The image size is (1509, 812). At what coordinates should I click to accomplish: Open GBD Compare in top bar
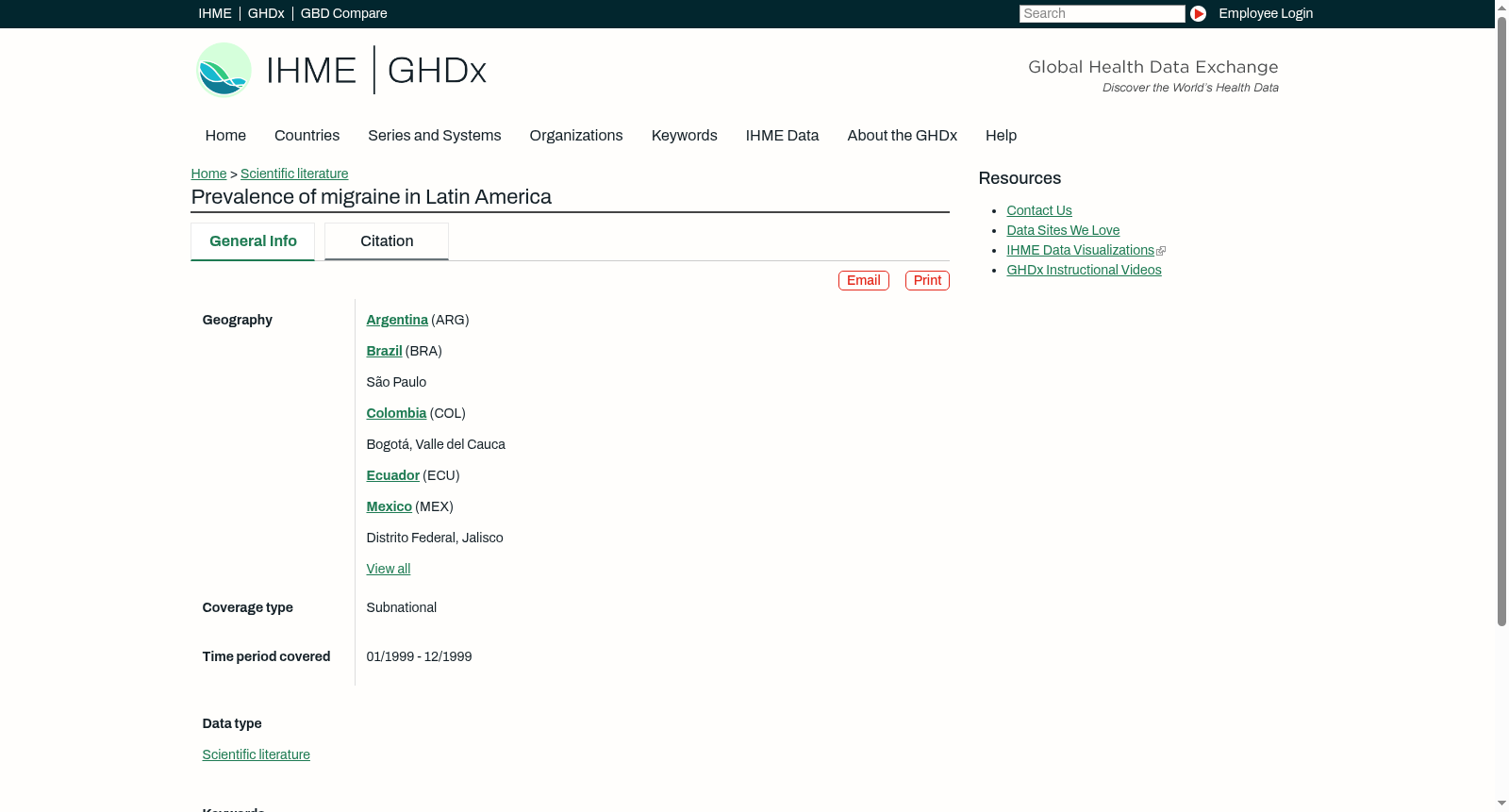coord(344,13)
